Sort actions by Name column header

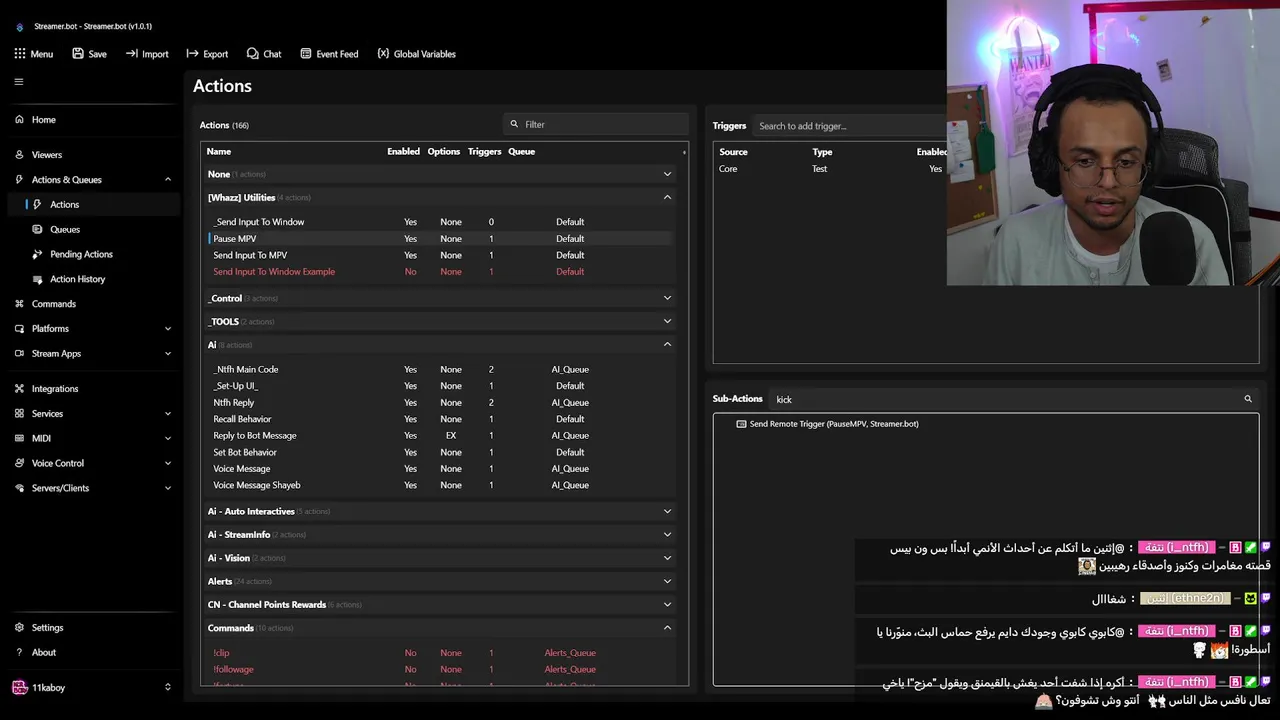pyautogui.click(x=219, y=152)
